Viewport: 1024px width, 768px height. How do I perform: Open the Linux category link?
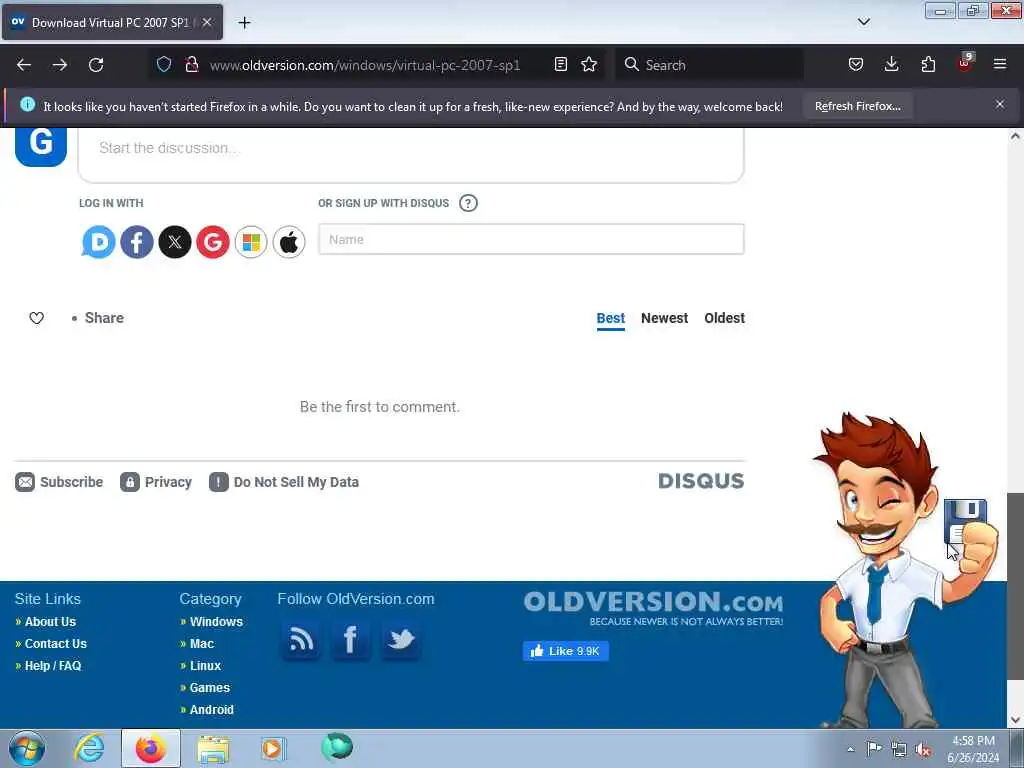[205, 666]
